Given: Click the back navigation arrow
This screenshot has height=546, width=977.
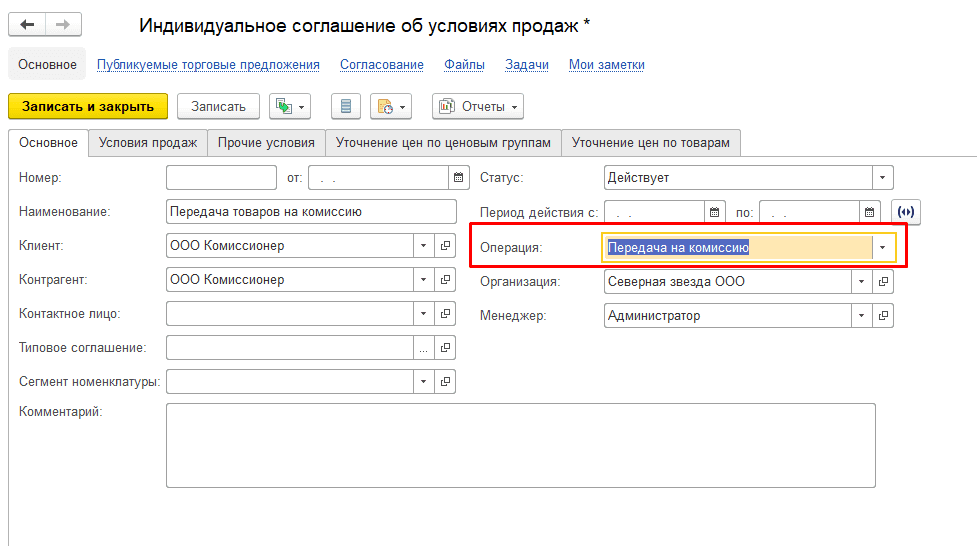Looking at the screenshot, I should pos(28,24).
